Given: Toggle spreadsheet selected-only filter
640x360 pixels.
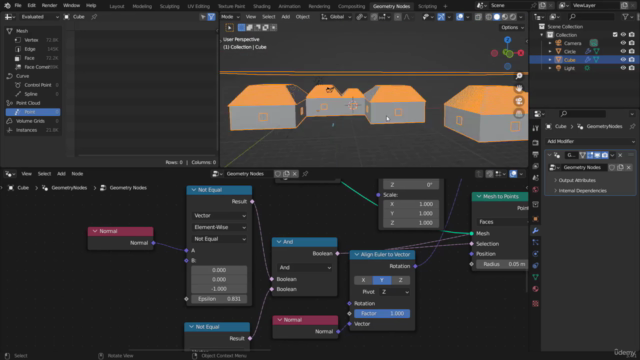Looking at the screenshot, I should pyautogui.click(x=203, y=17).
